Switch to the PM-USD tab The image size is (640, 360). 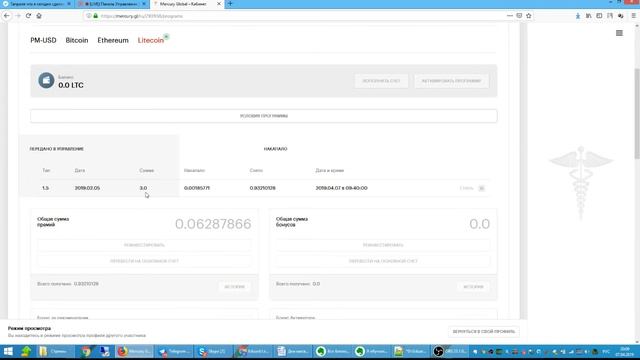(x=43, y=40)
